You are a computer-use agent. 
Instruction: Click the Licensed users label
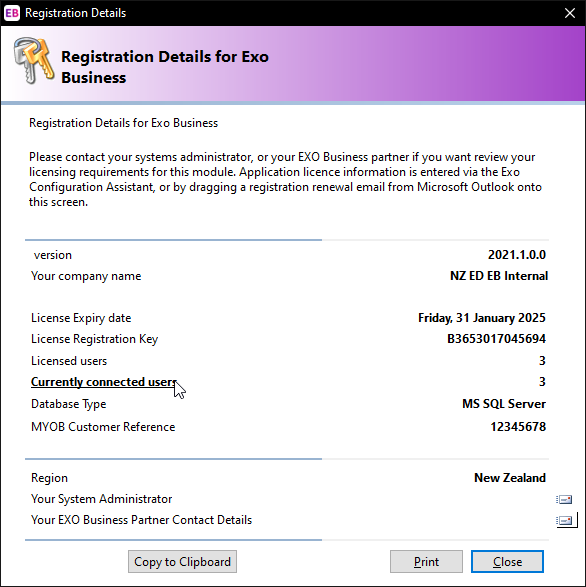point(69,361)
